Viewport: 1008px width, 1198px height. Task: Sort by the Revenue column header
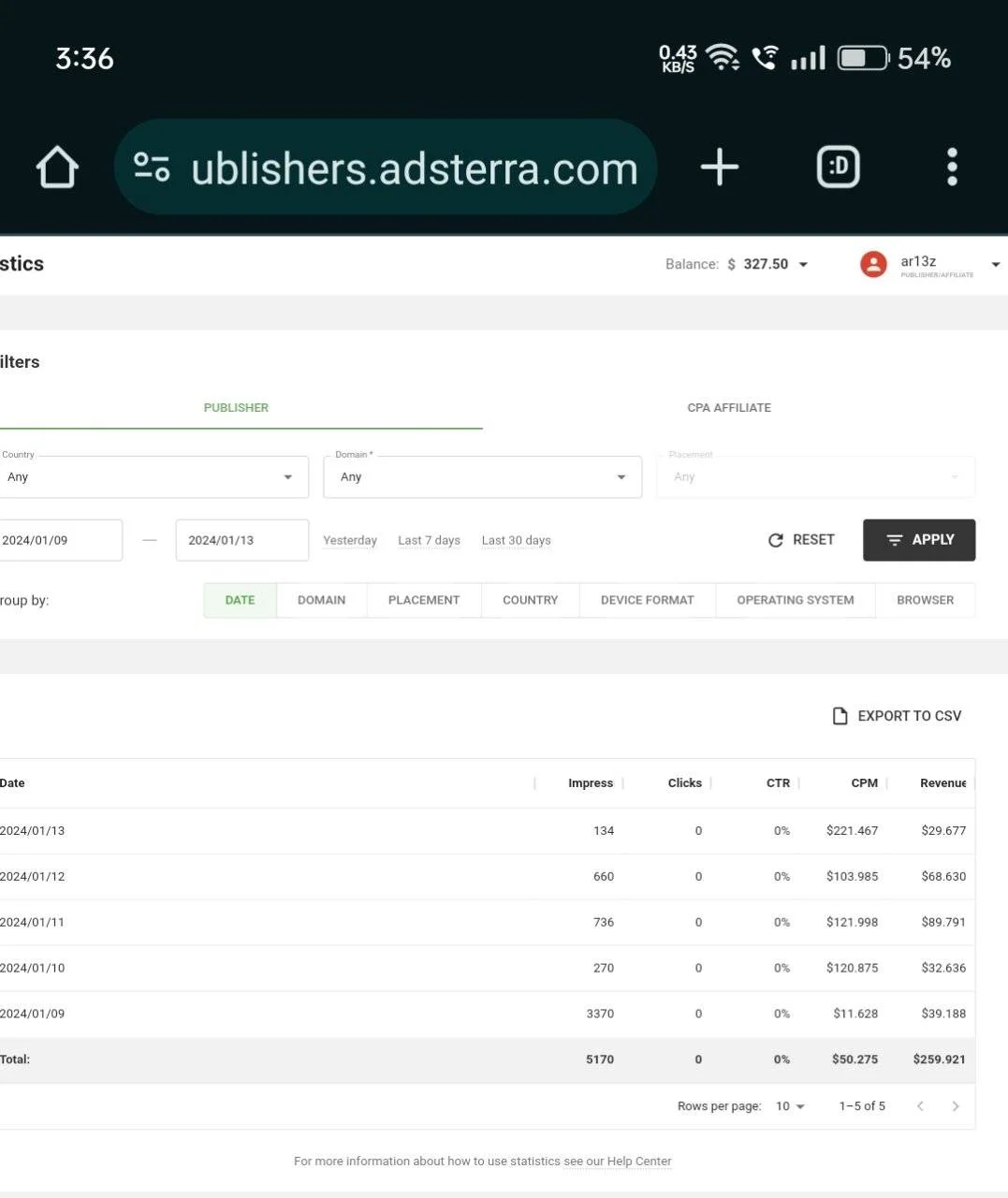click(942, 783)
